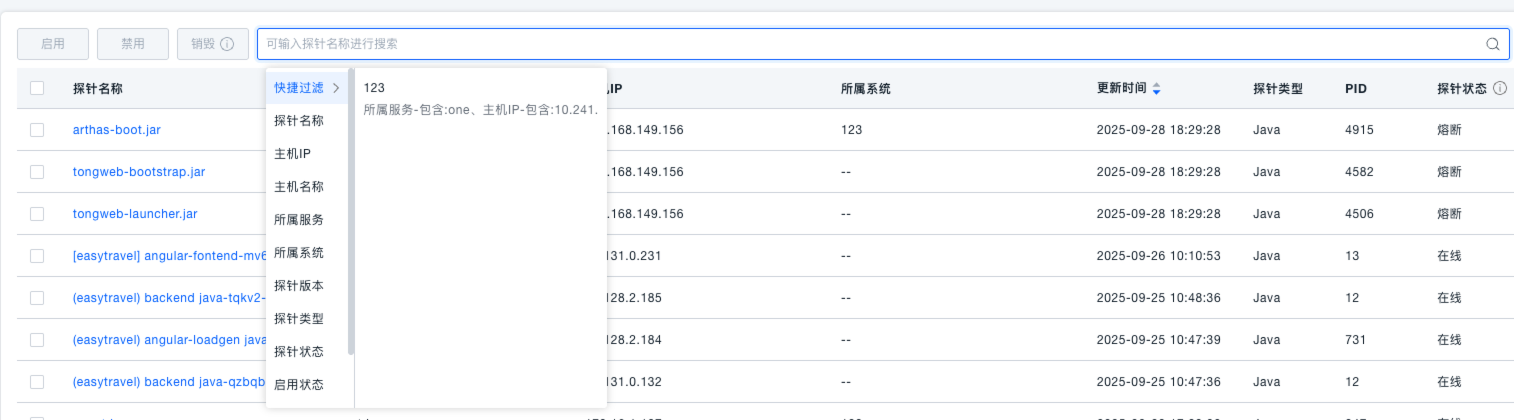Image resolution: width=1514 pixels, height=420 pixels.
Task: Toggle the select-all header checkbox
Action: pos(37,88)
